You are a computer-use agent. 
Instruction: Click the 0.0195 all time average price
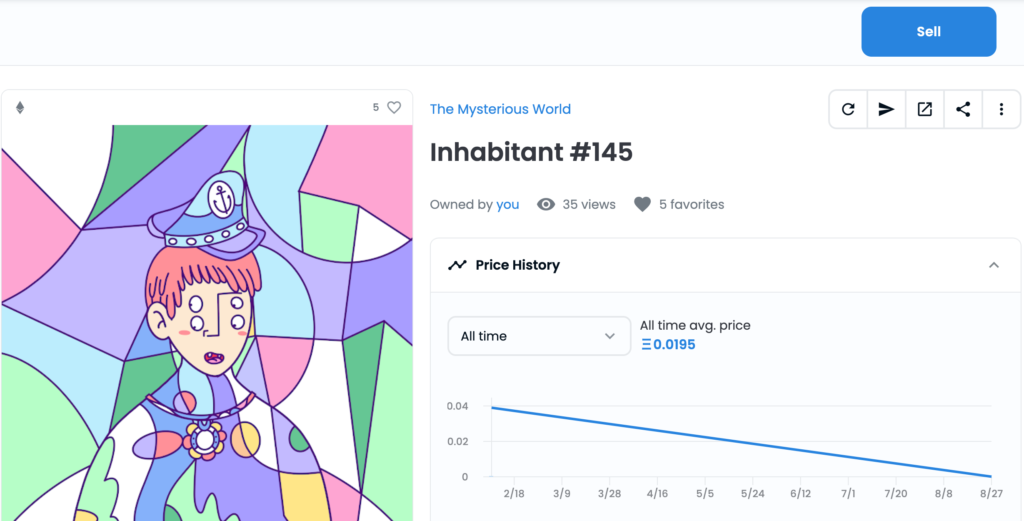(x=669, y=345)
